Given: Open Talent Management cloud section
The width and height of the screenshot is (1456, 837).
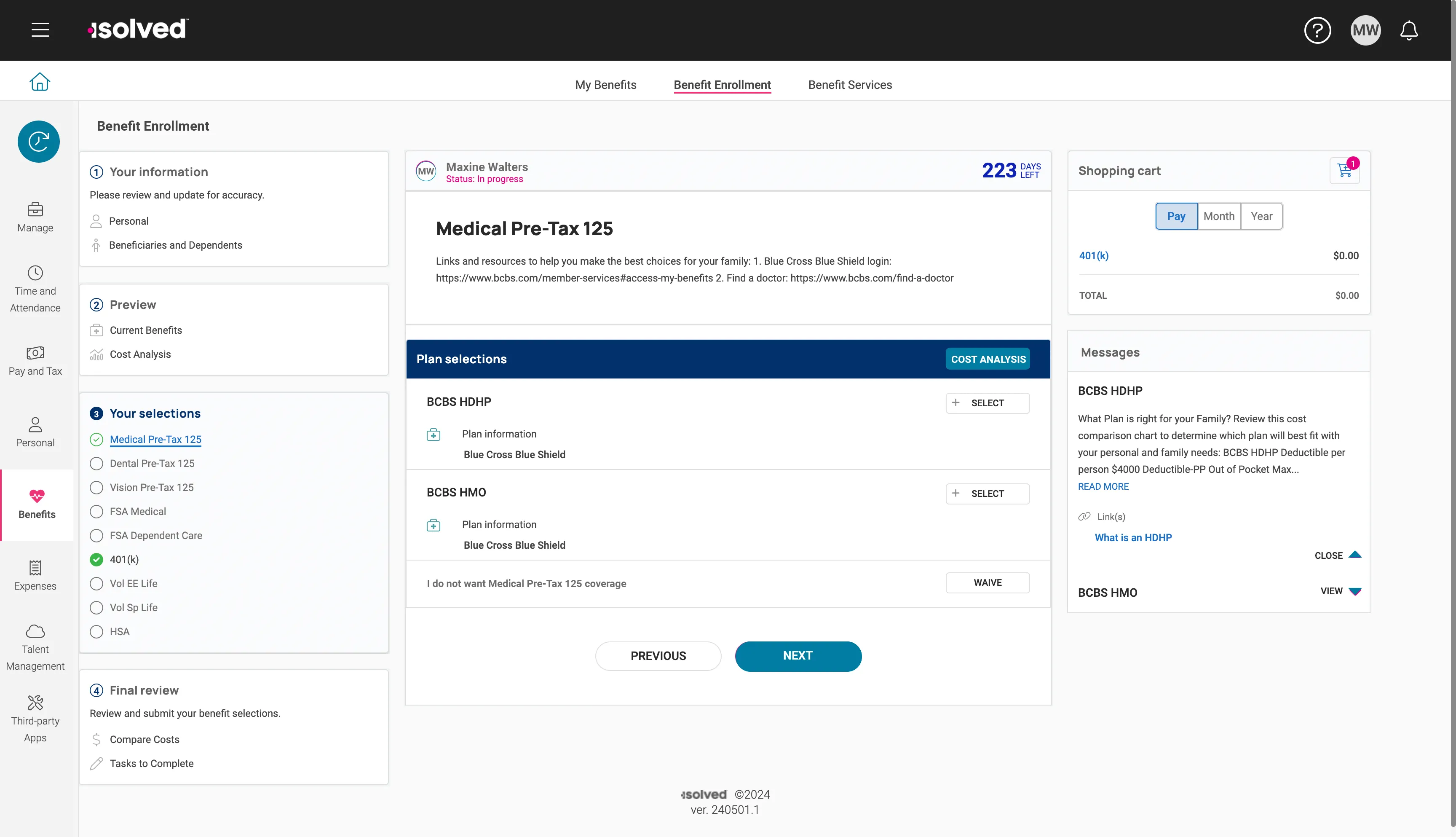Looking at the screenshot, I should coord(35,647).
